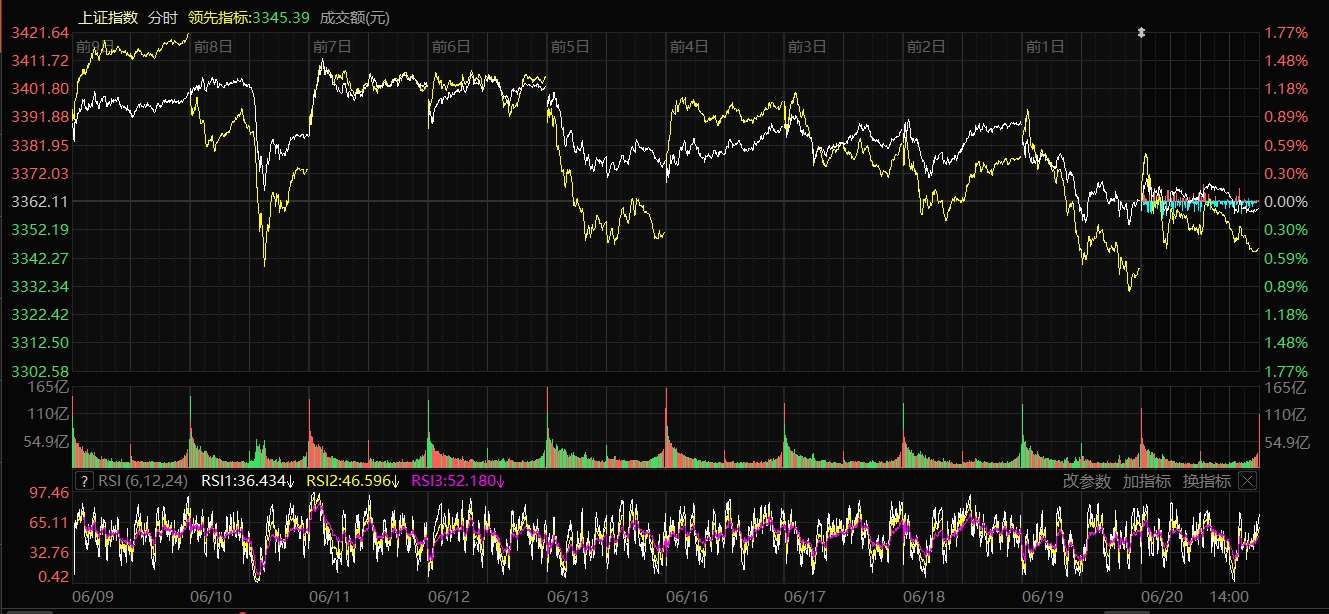Image resolution: width=1329 pixels, height=614 pixels.
Task: Select the 分时 chart mode label
Action: click(x=163, y=17)
